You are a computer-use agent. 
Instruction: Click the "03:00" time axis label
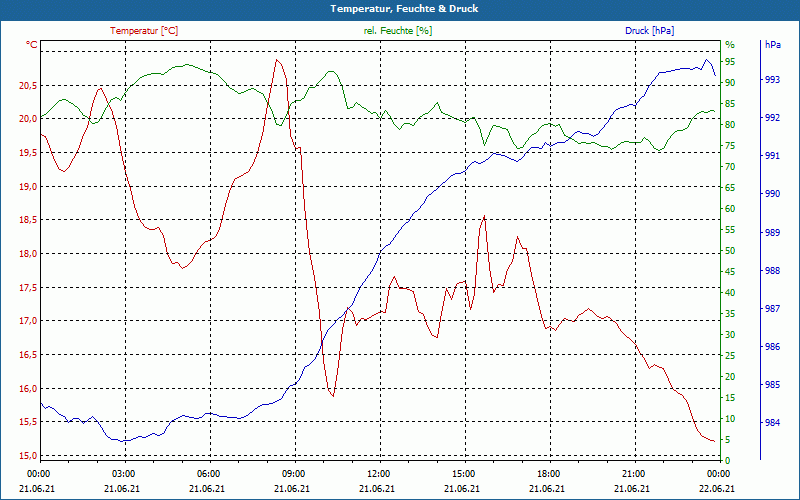point(123,473)
